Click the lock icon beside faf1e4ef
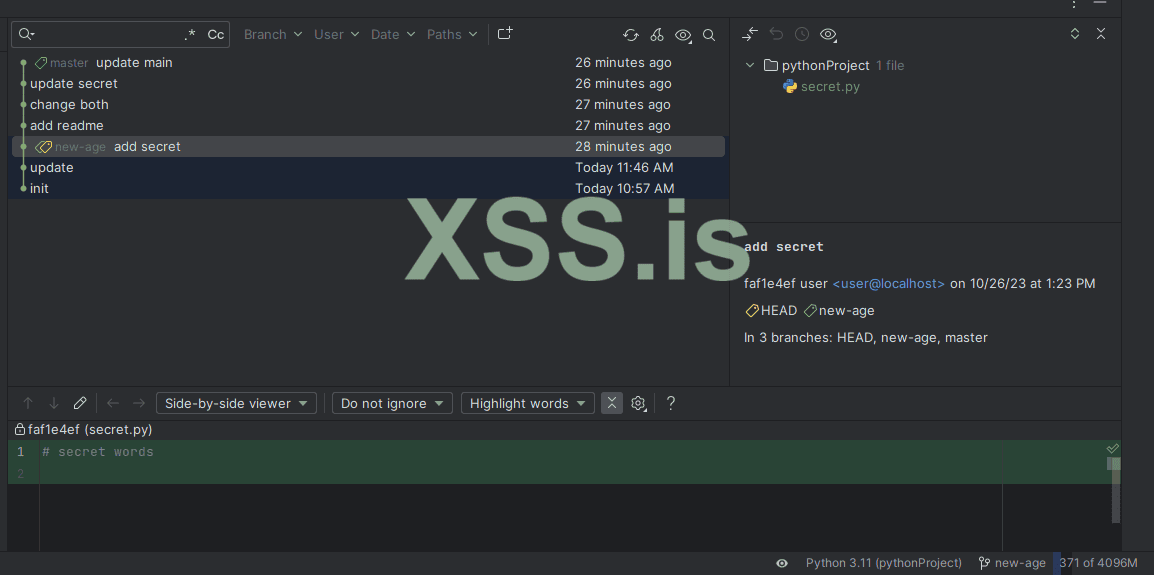Viewport: 1154px width, 575px height. [20, 429]
